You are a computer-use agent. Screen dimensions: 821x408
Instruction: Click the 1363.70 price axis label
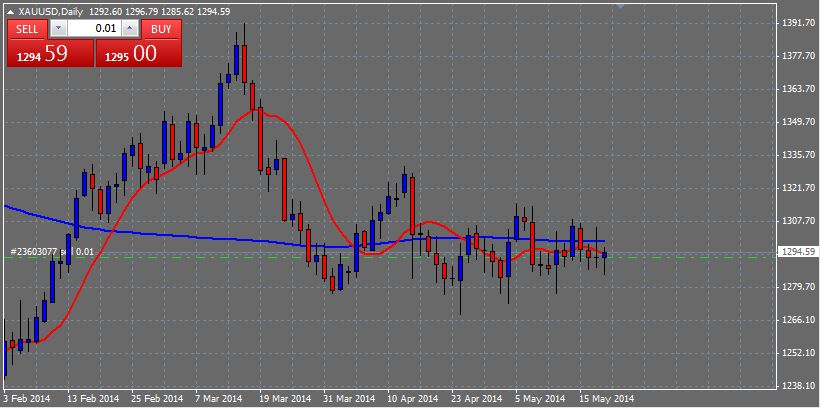point(798,89)
